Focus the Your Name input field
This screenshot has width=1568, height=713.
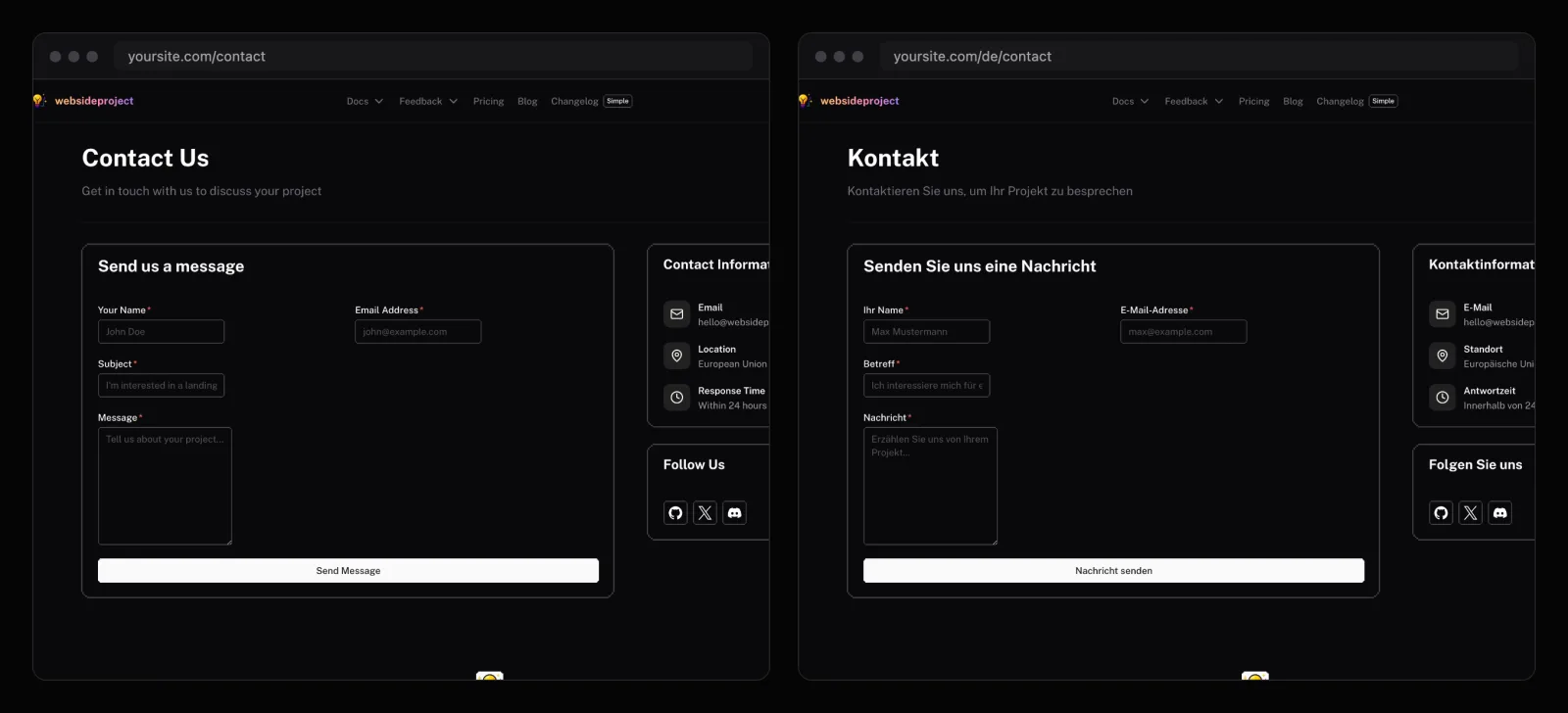161,332
